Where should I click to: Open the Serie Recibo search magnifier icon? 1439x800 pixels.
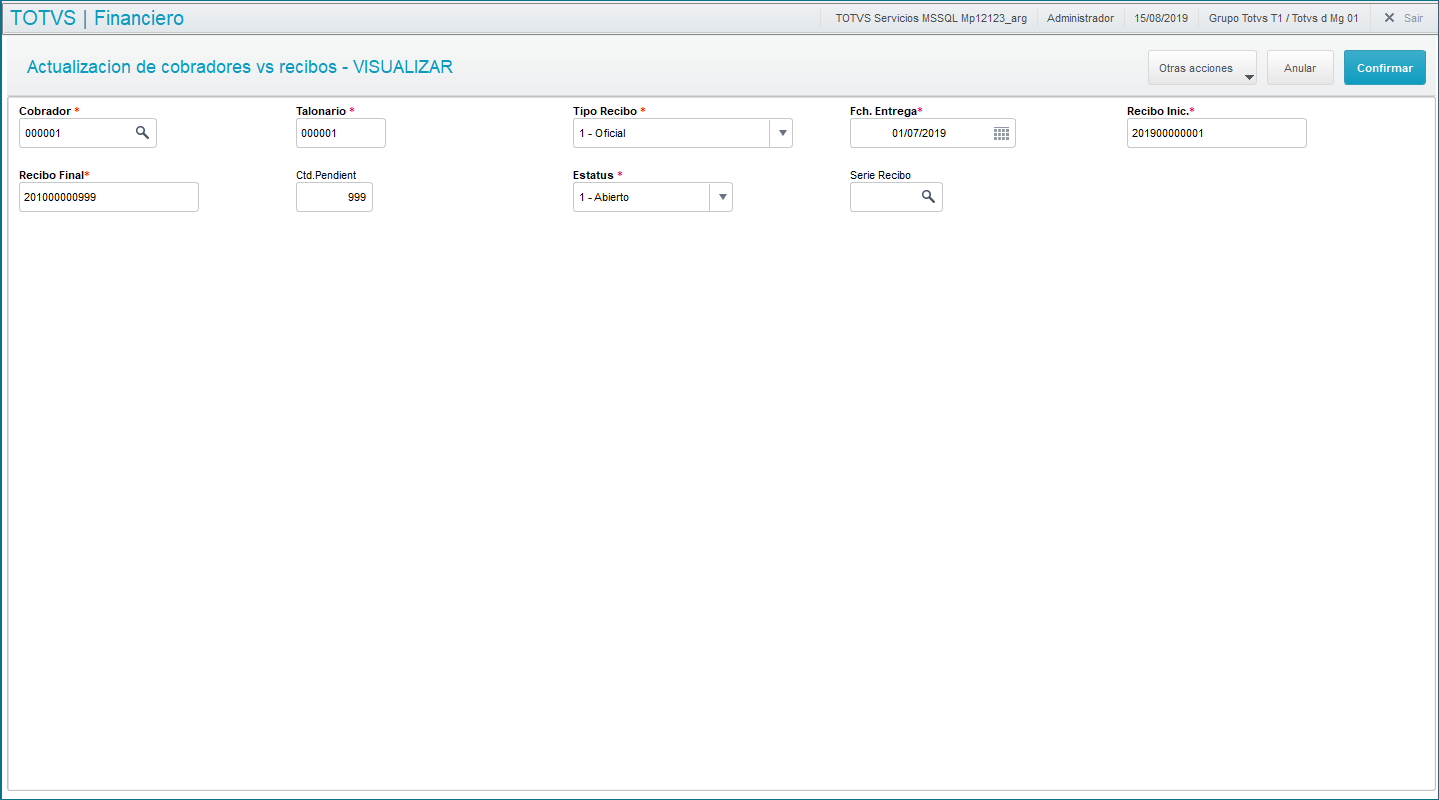928,197
